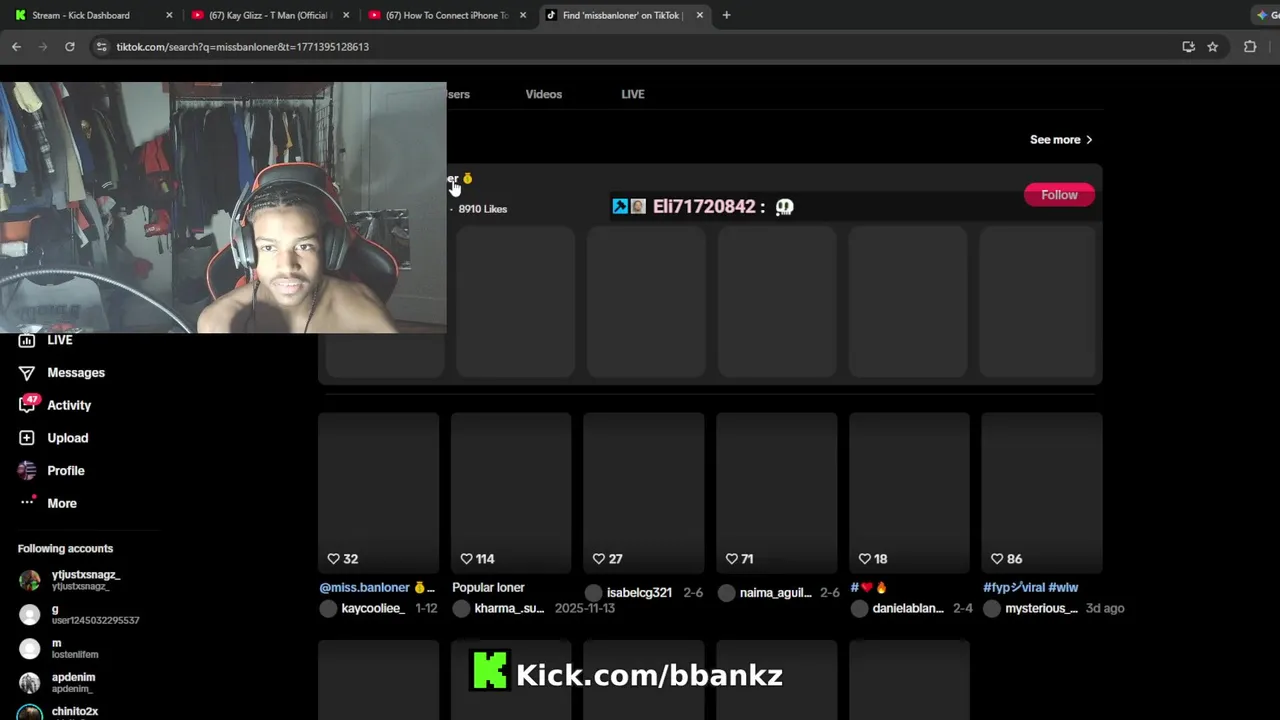This screenshot has width=1280, height=720.
Task: View site information icon beside the URL
Action: pyautogui.click(x=101, y=46)
